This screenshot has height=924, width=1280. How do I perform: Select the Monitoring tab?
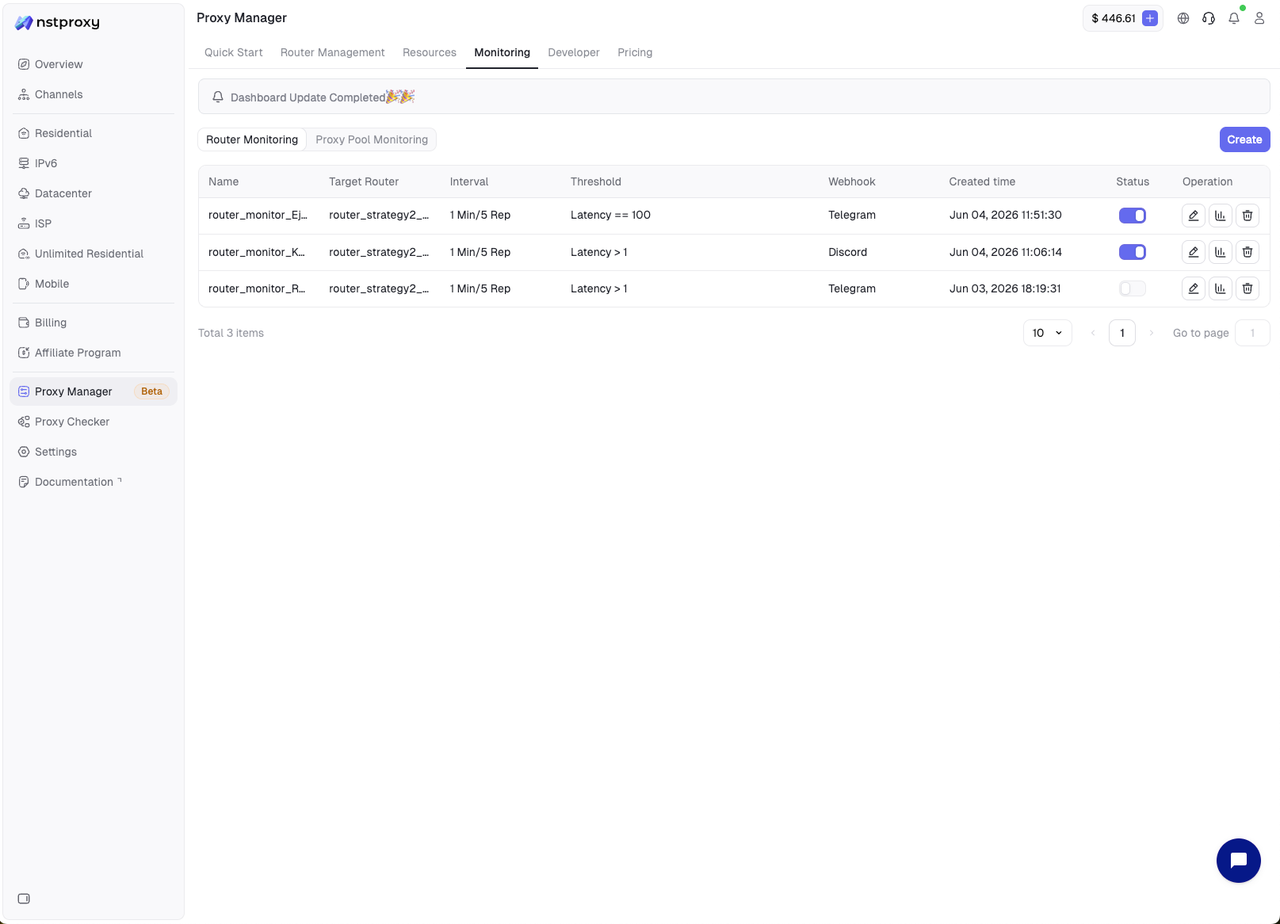point(502,52)
